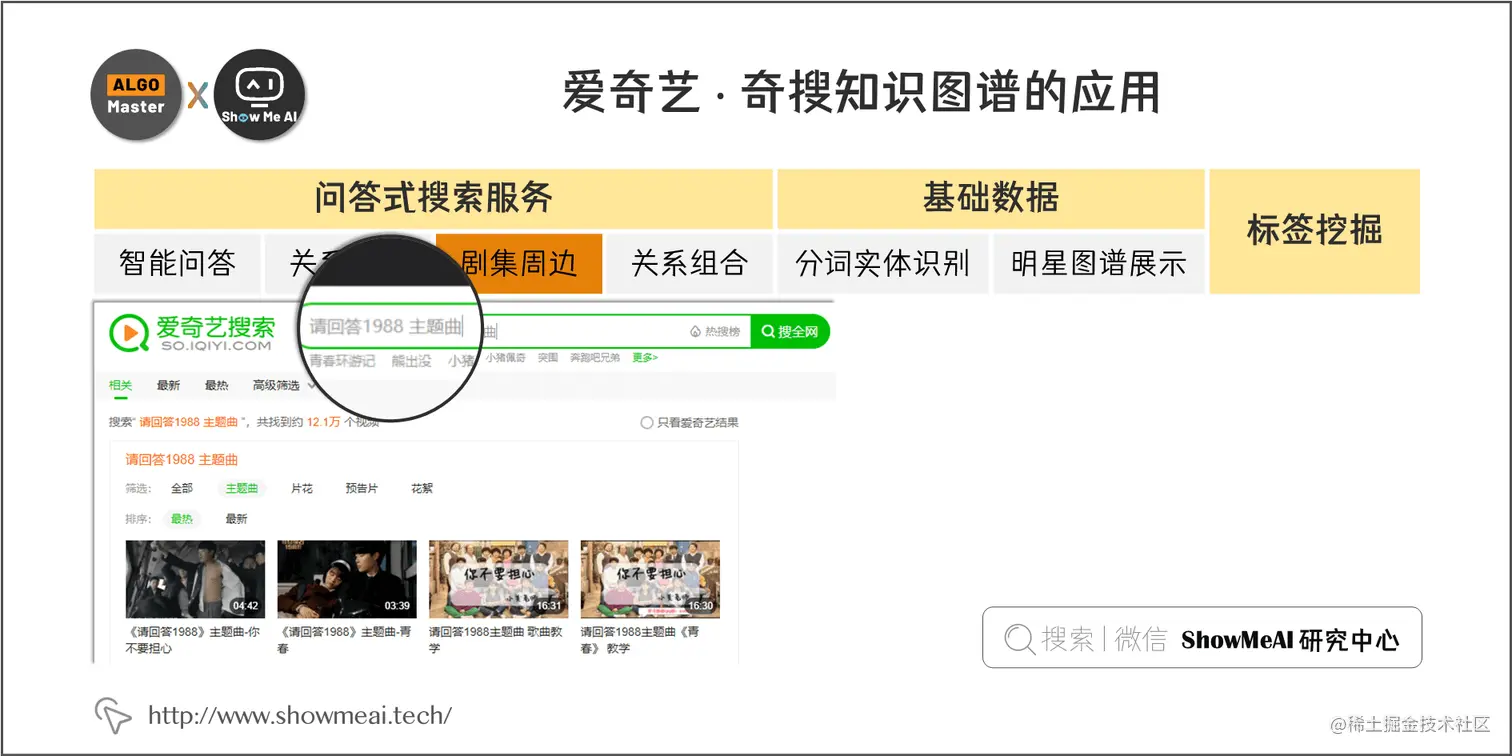Open the first 请回答1988 video thumbnail

(x=194, y=578)
